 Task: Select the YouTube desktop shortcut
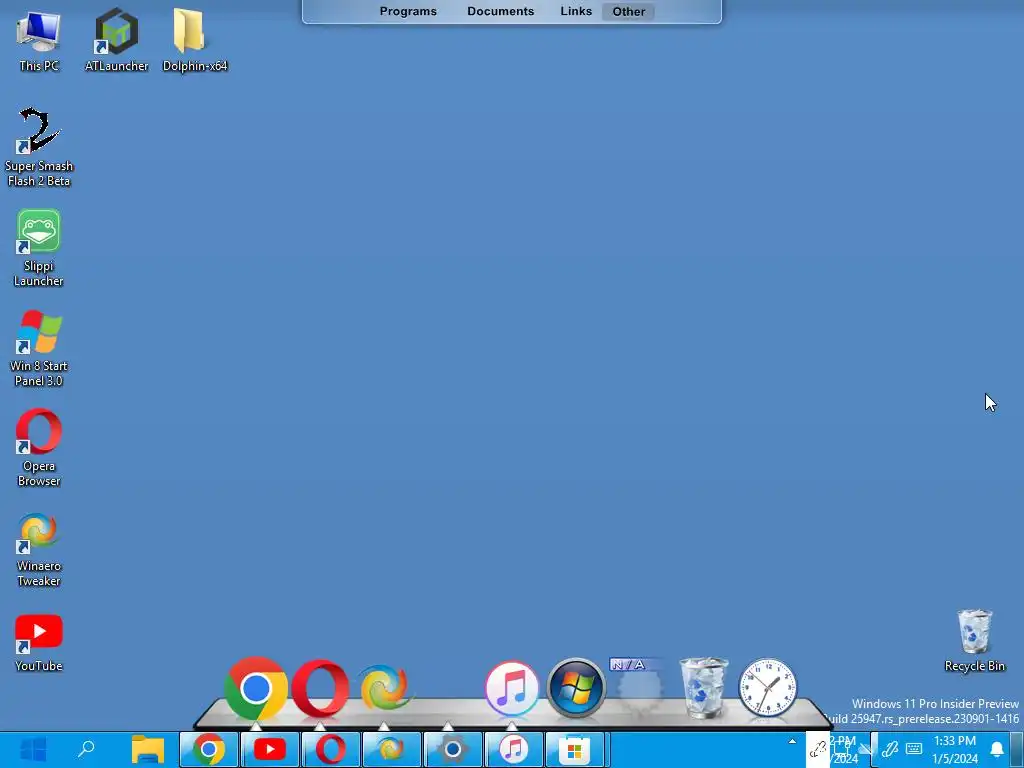coord(39,643)
